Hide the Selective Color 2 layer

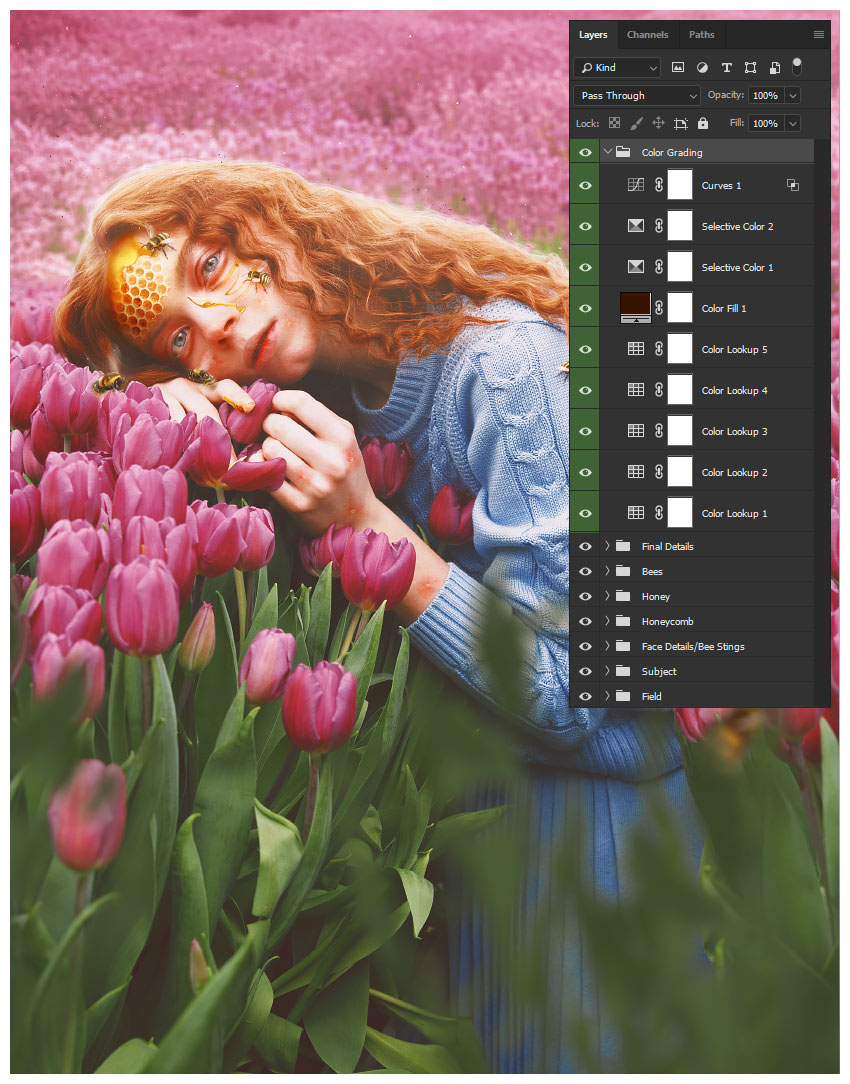[x=585, y=226]
